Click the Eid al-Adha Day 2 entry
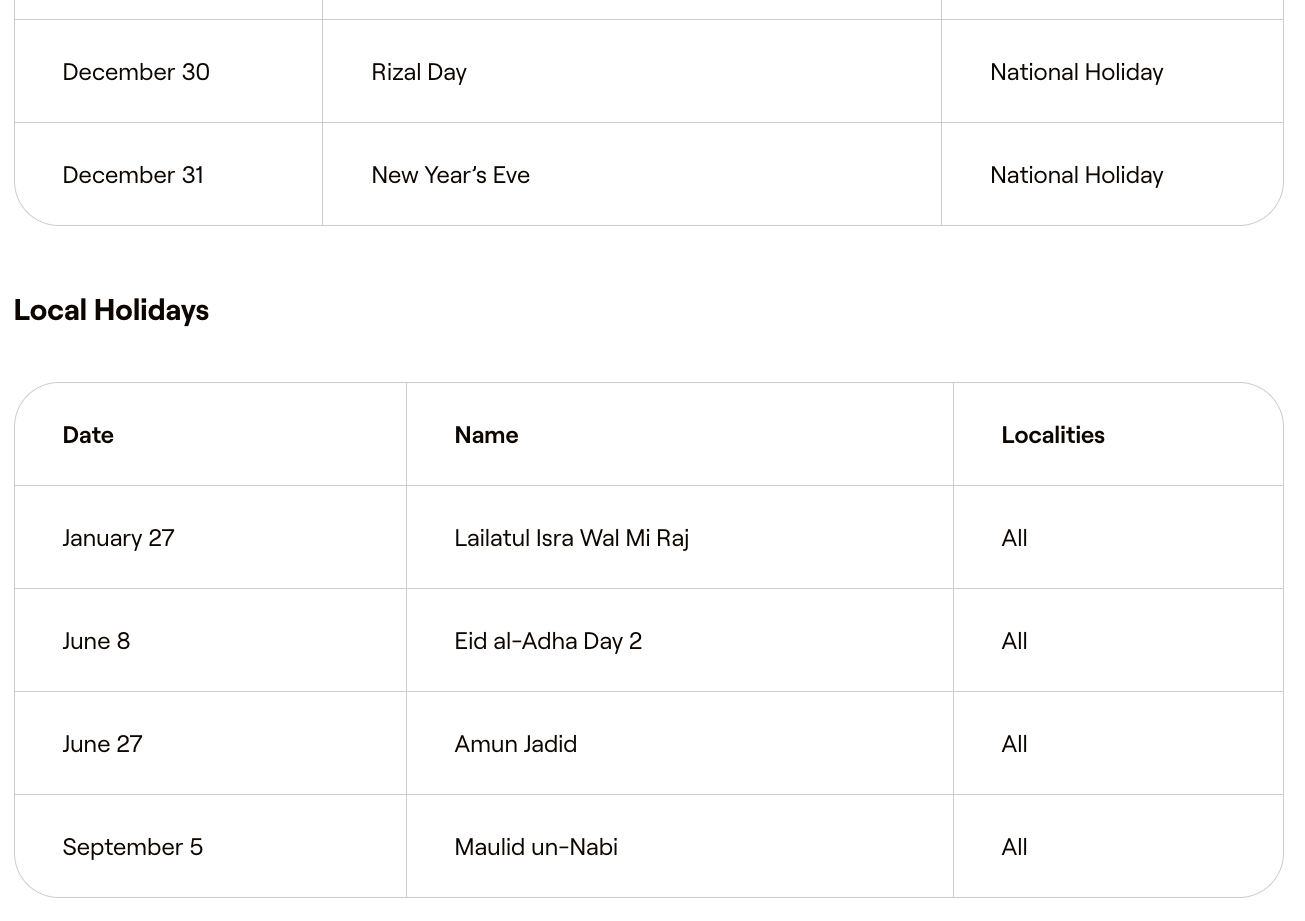1305x921 pixels. (x=548, y=641)
